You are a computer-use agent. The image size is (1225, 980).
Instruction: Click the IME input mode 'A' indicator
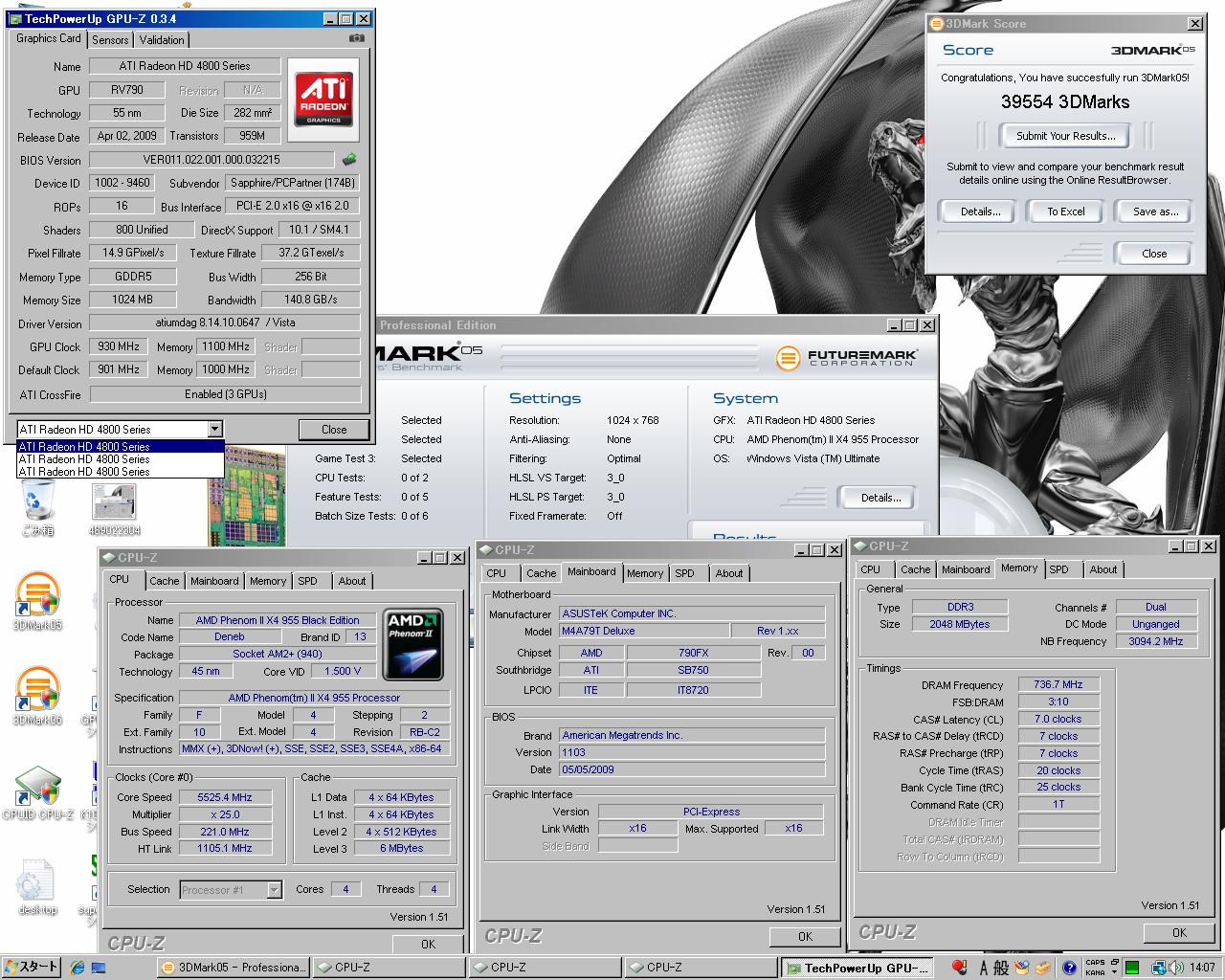[982, 968]
